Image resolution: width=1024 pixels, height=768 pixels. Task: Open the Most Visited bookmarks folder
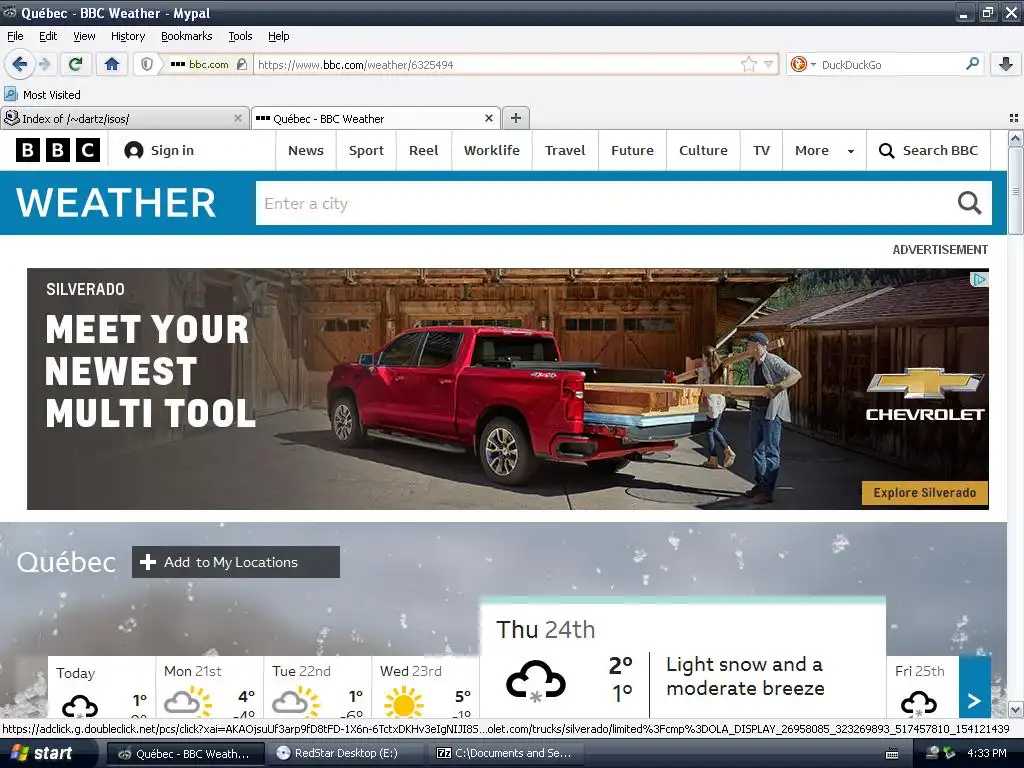pos(42,95)
